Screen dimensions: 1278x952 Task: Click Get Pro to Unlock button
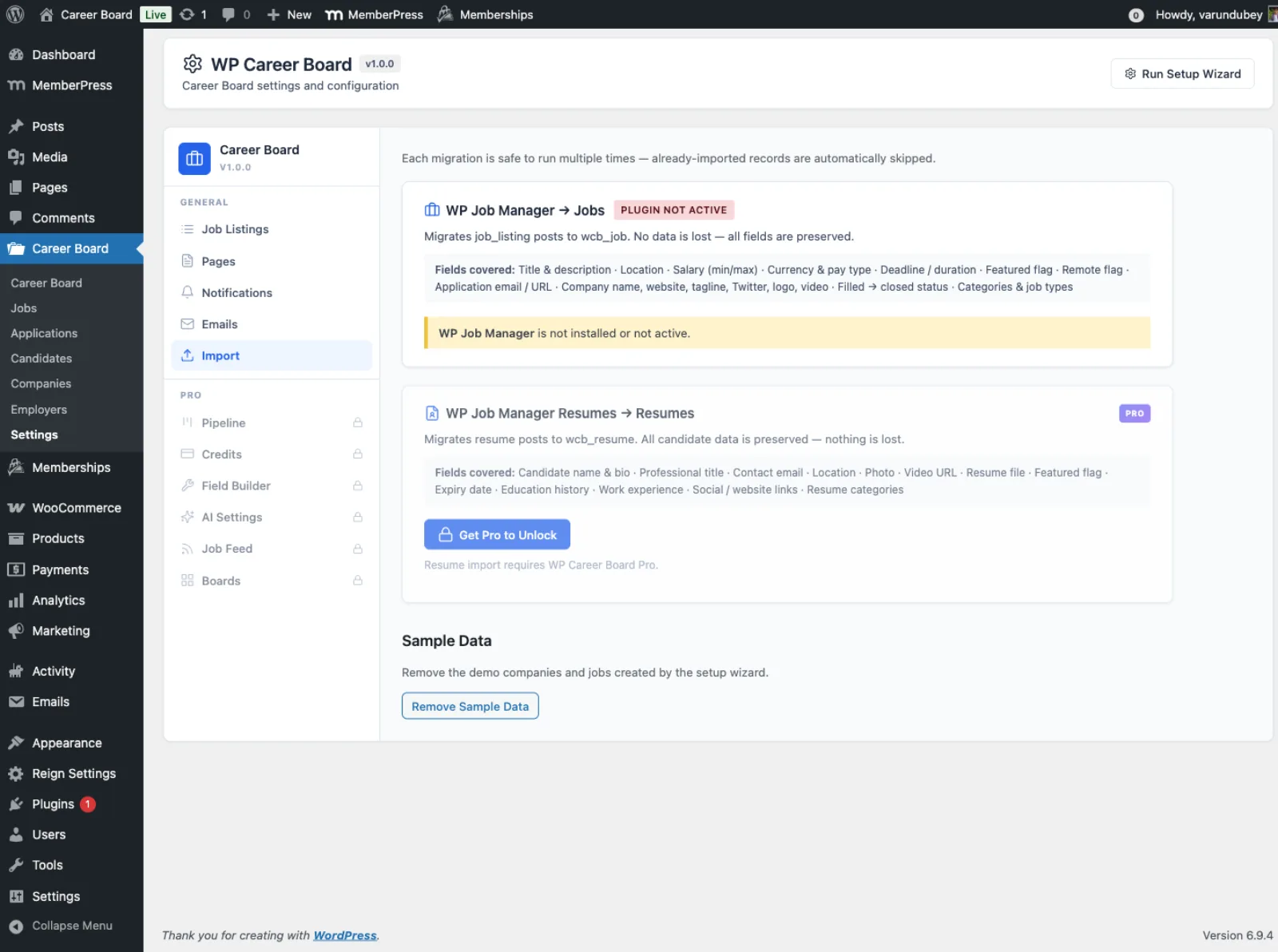tap(497, 535)
